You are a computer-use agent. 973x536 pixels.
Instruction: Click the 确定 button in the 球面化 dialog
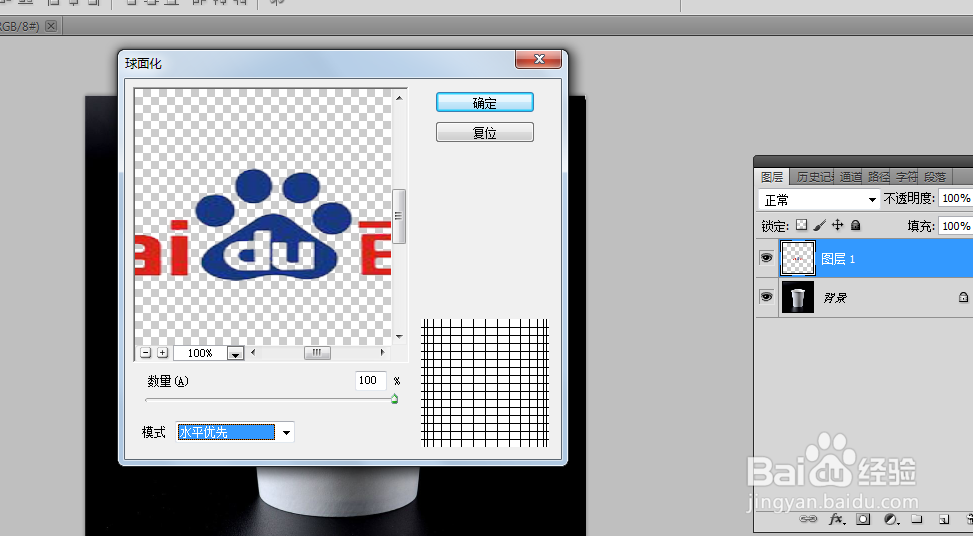coord(485,102)
